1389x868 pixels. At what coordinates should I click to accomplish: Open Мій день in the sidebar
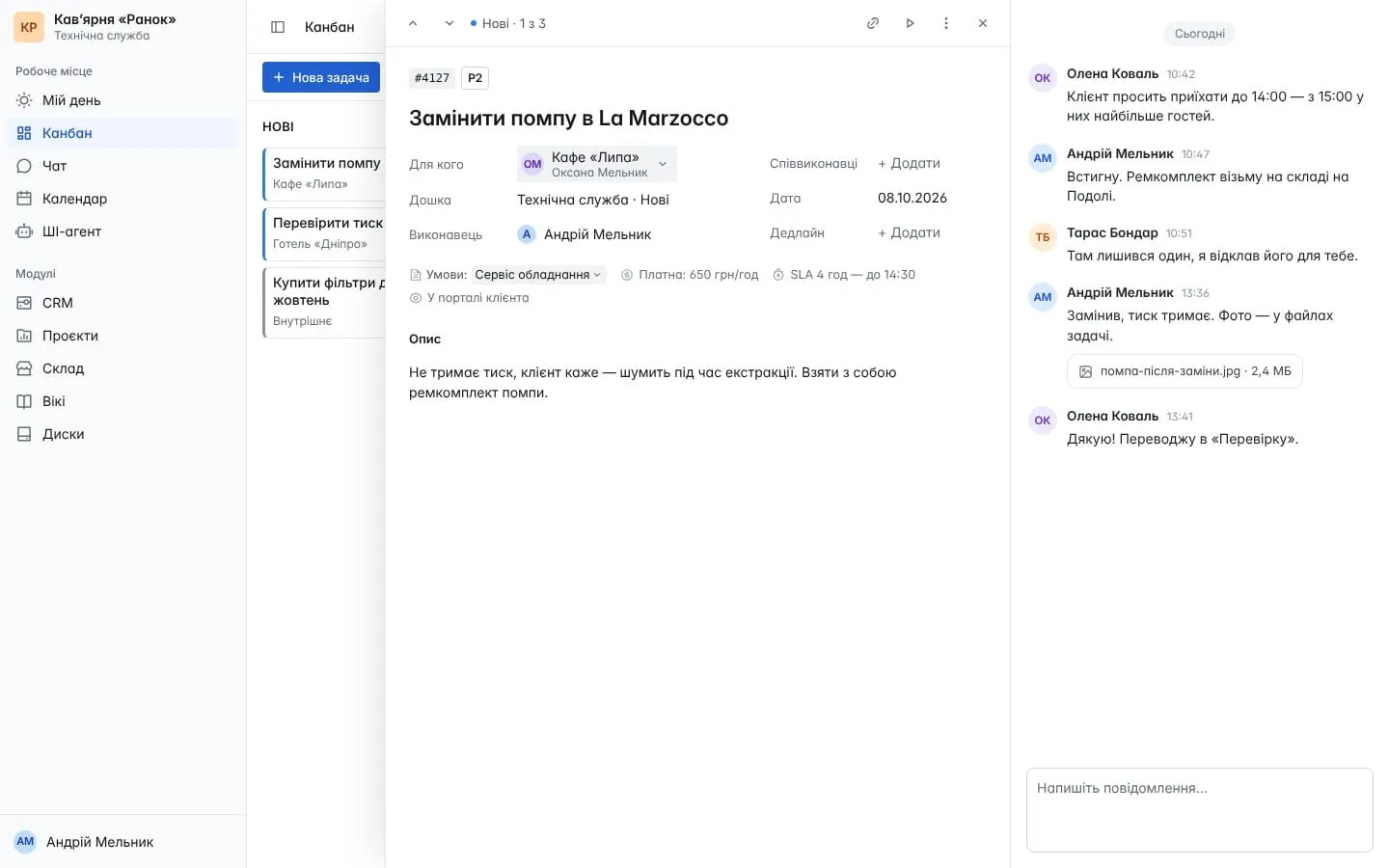point(123,100)
